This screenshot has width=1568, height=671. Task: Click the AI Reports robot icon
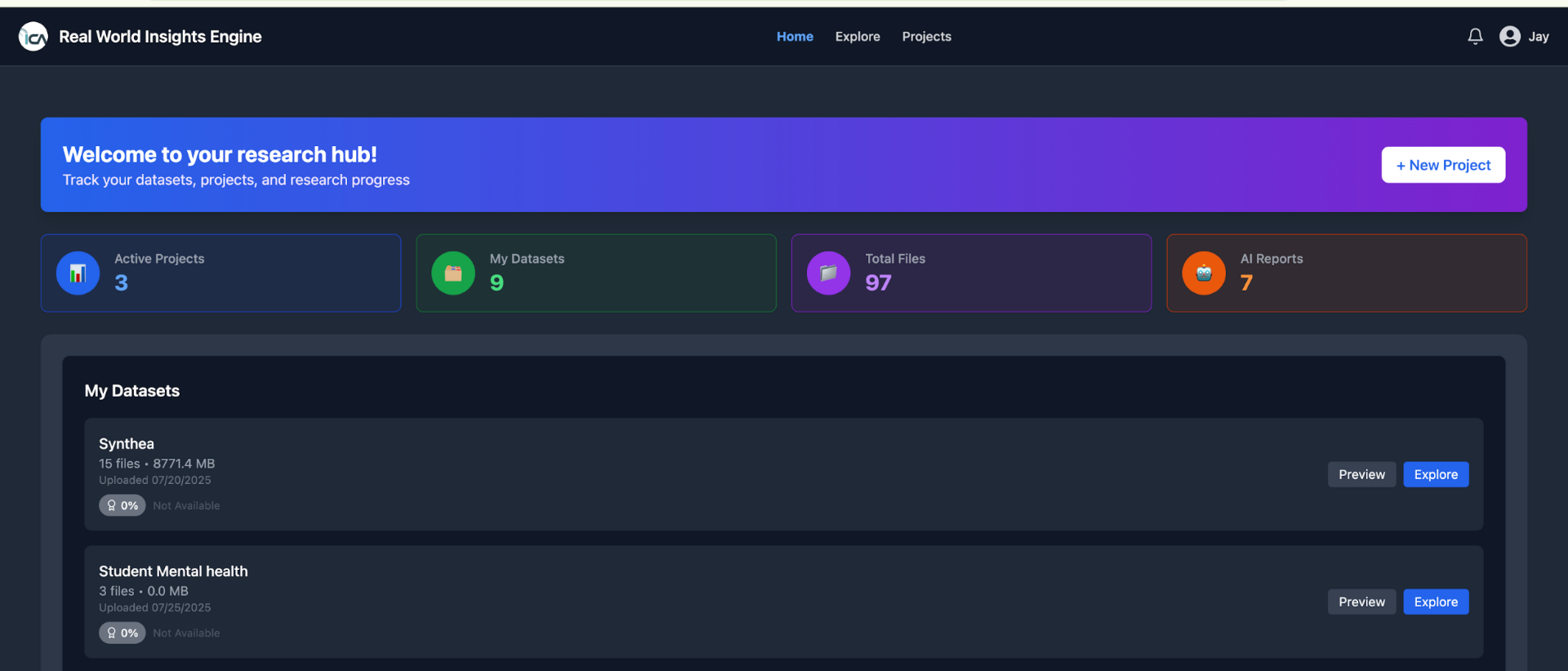click(1204, 273)
